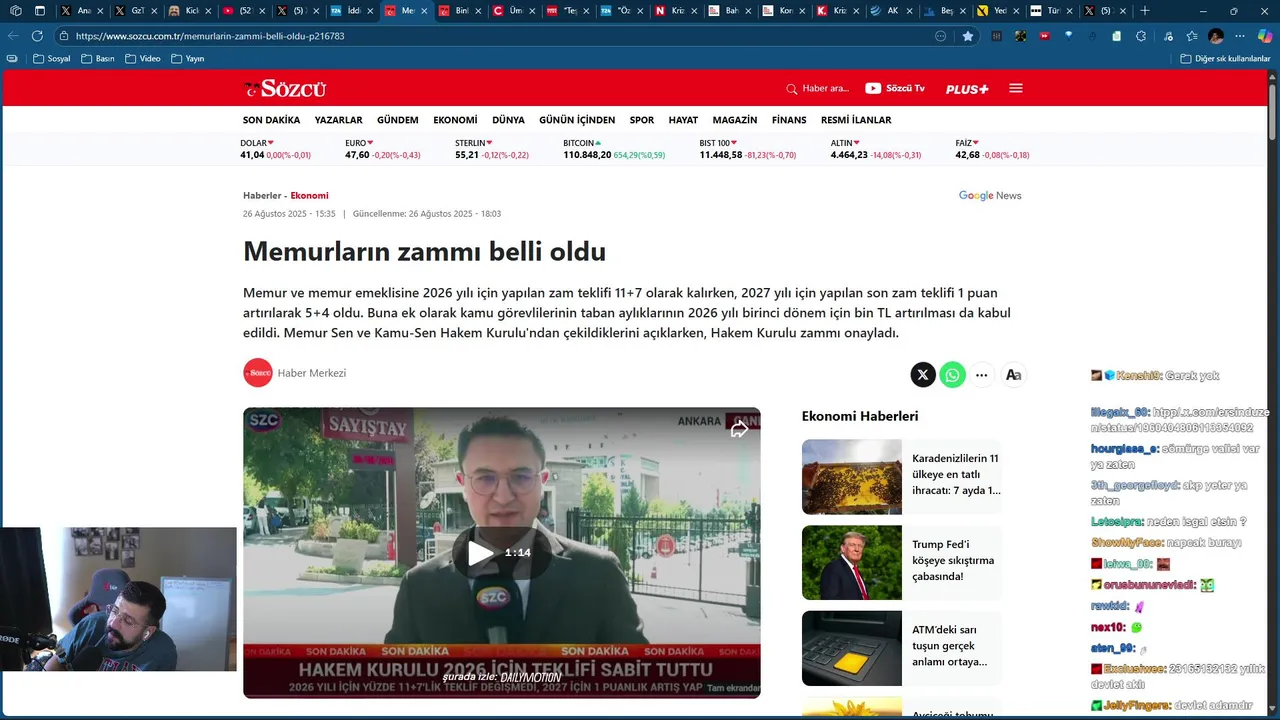Open YAZARLAR menu item

click(338, 120)
